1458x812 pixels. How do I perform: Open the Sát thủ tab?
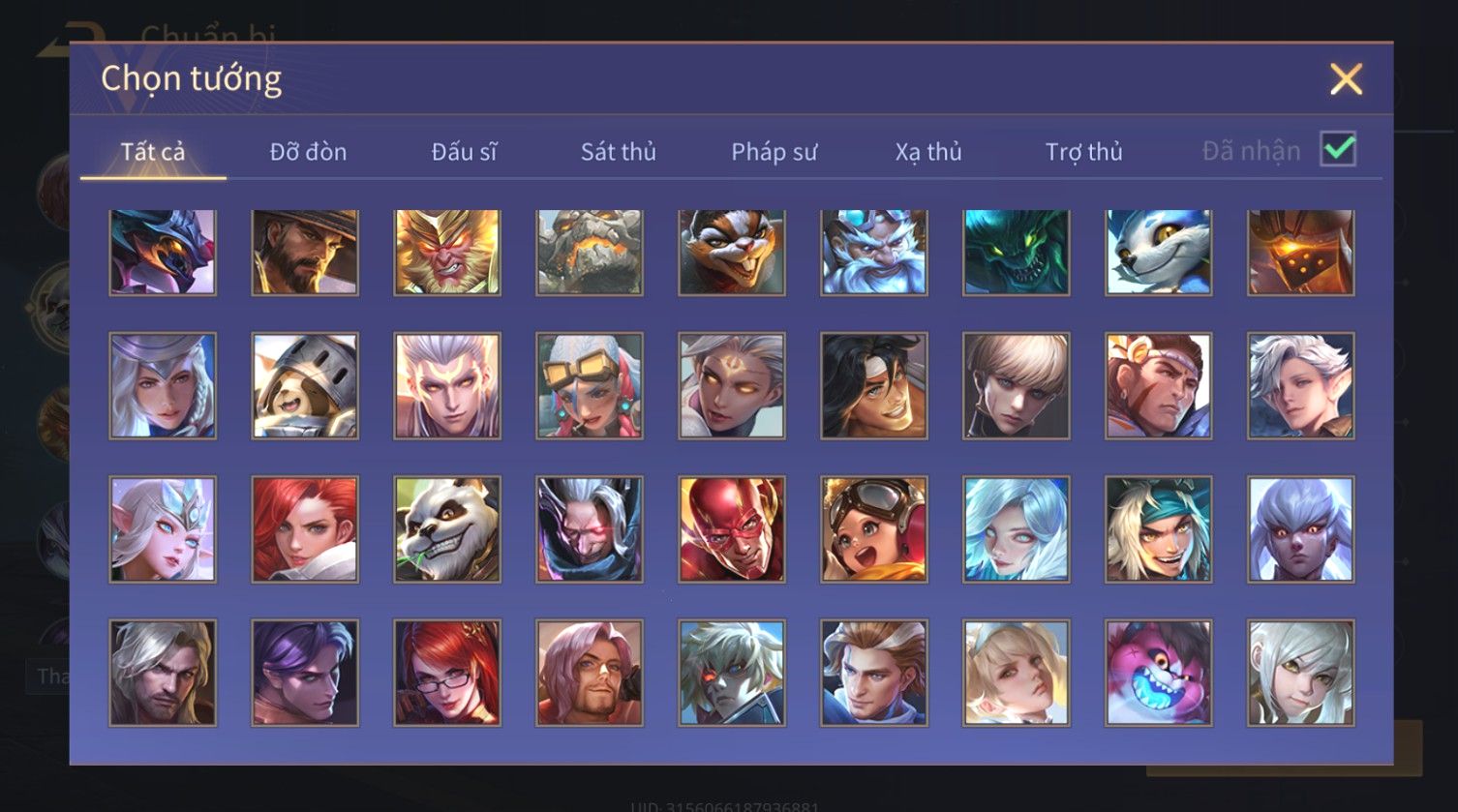pos(619,152)
